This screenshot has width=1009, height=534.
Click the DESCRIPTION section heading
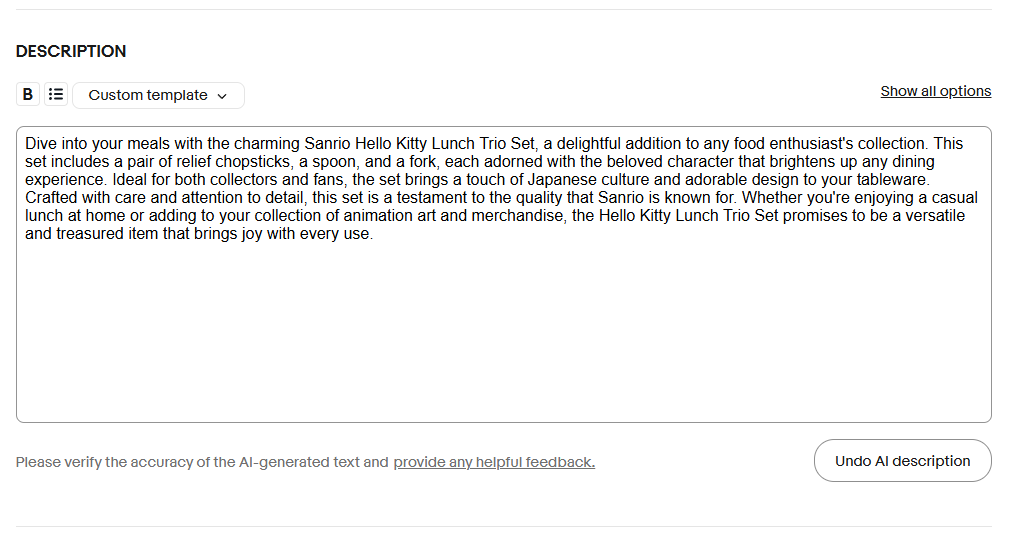(x=71, y=51)
